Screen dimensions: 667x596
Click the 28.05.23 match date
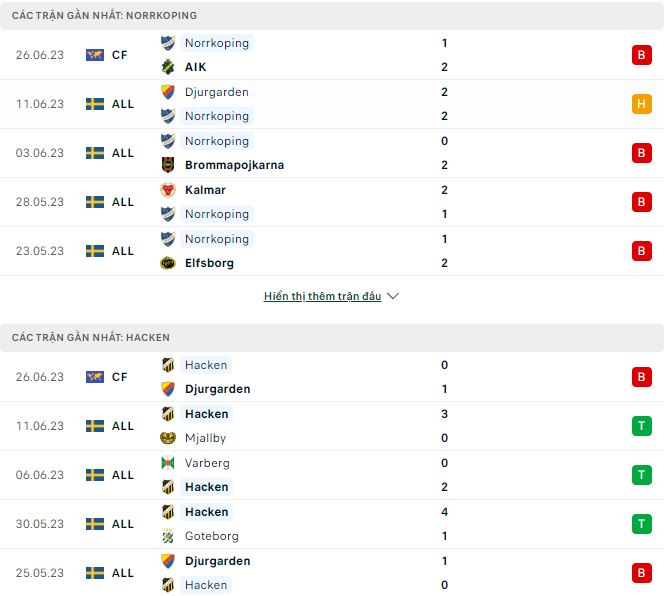click(x=40, y=202)
